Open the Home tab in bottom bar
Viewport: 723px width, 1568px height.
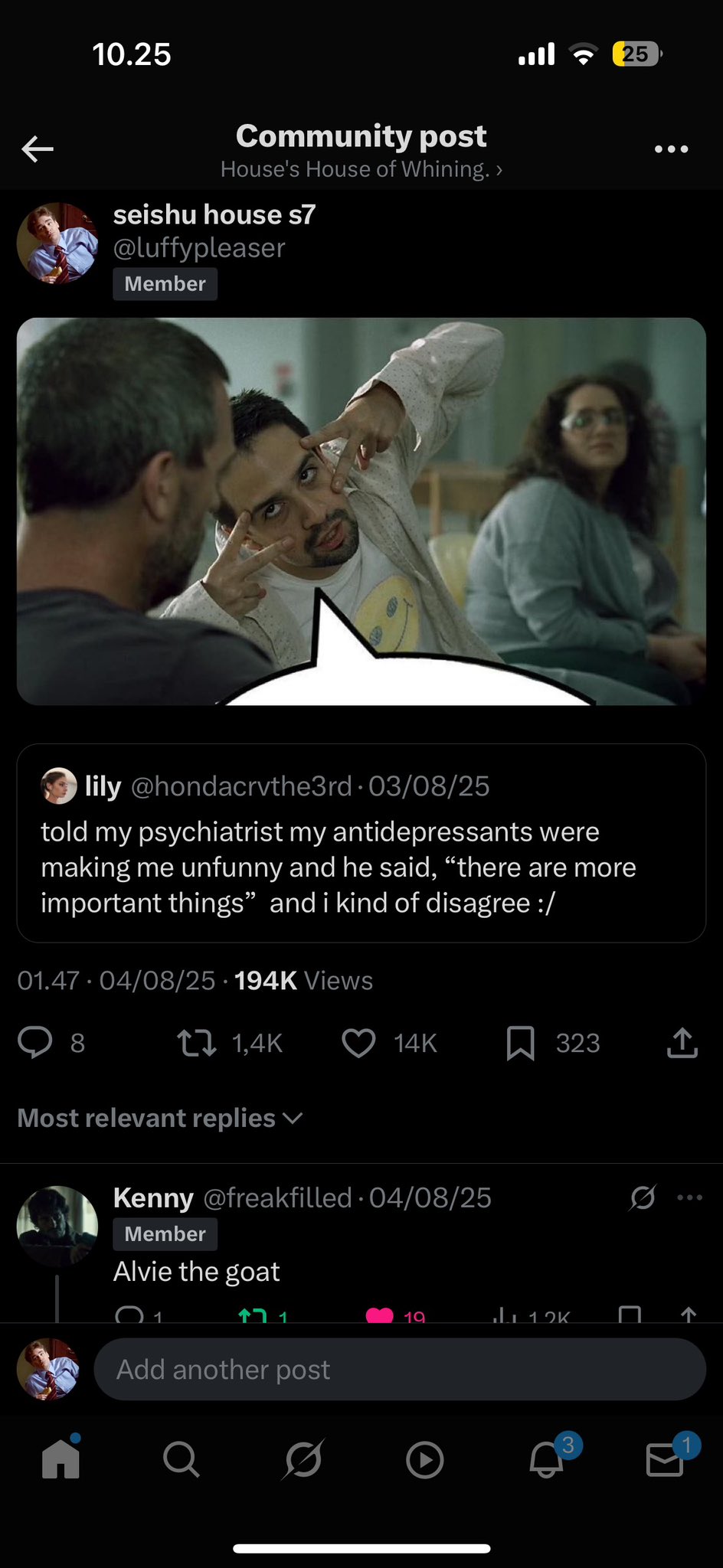61,1459
